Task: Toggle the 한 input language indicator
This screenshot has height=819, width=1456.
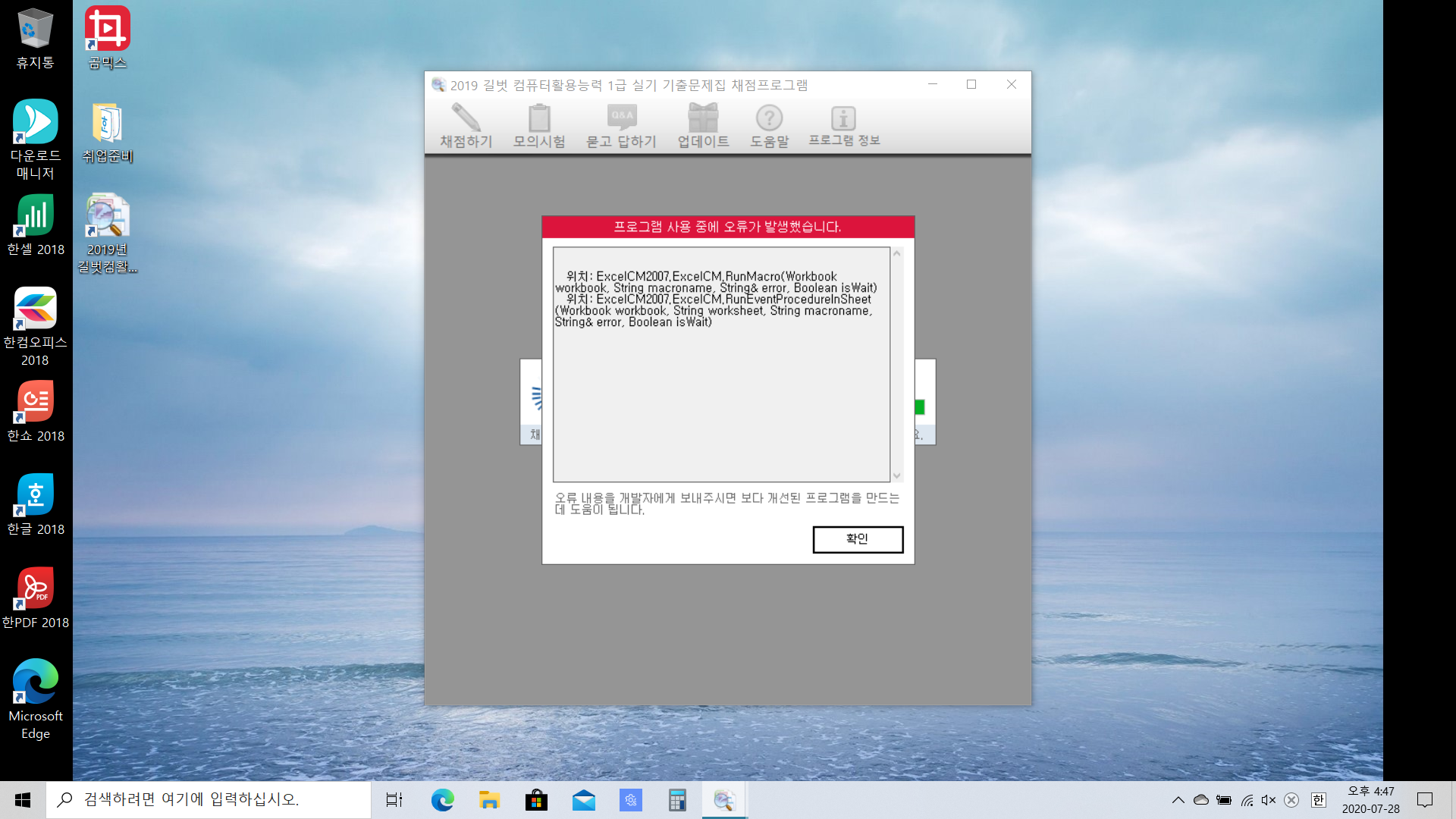Action: (x=1318, y=800)
